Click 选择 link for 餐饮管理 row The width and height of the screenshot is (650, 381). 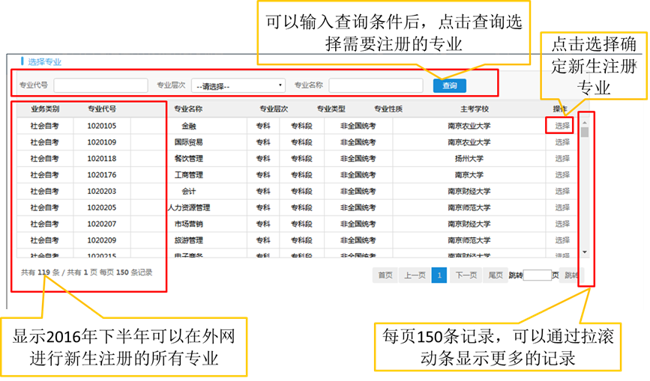(562, 158)
